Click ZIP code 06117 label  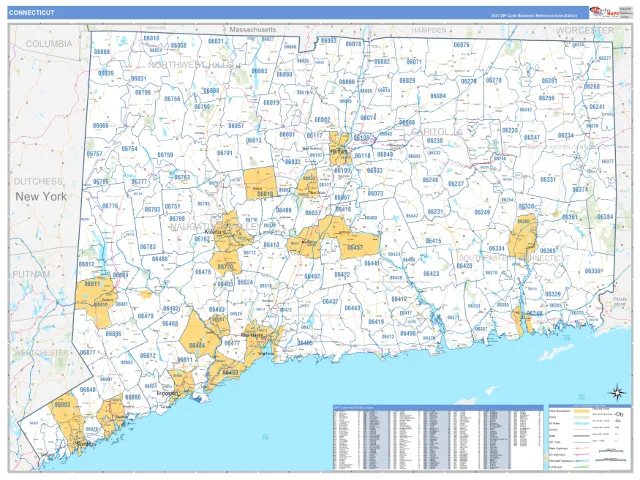coord(314,135)
